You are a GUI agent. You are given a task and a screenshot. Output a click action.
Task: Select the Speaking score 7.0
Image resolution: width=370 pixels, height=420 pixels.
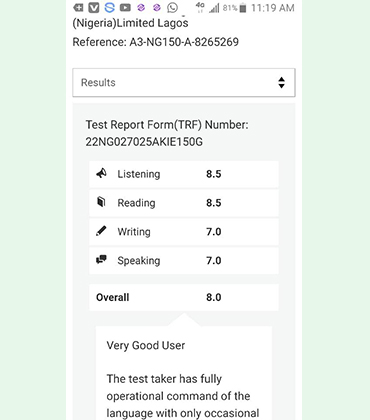click(214, 260)
